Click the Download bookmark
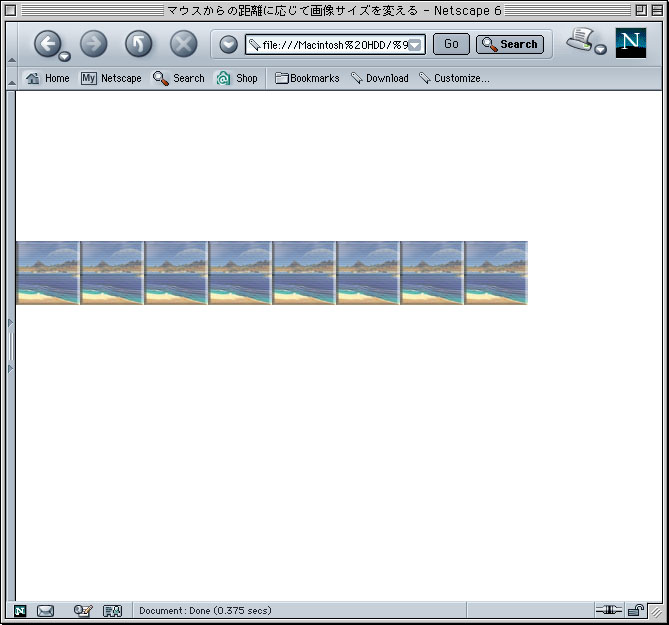The height and width of the screenshot is (625, 669). 380,78
